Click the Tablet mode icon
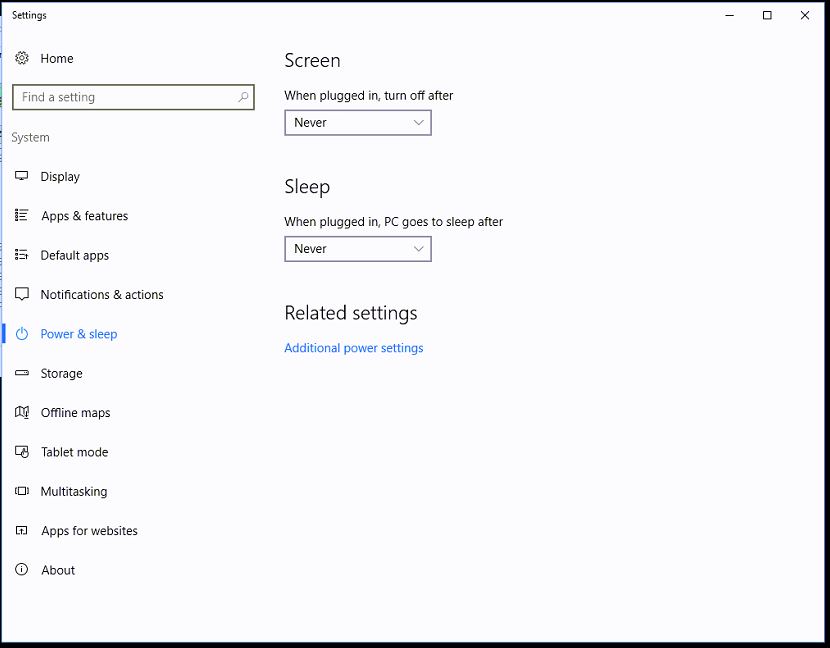 click(22, 452)
